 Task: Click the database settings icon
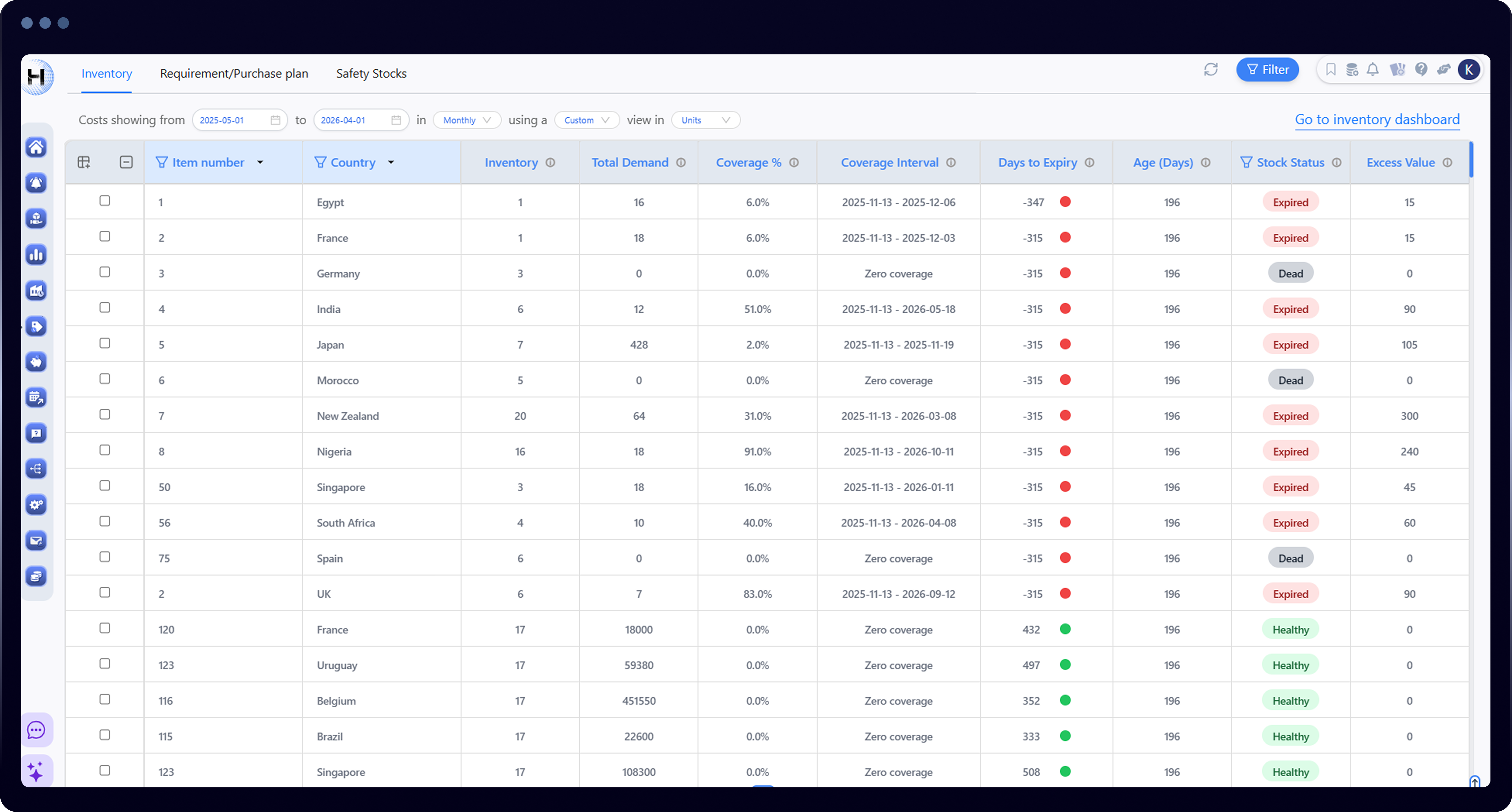pyautogui.click(x=1352, y=70)
